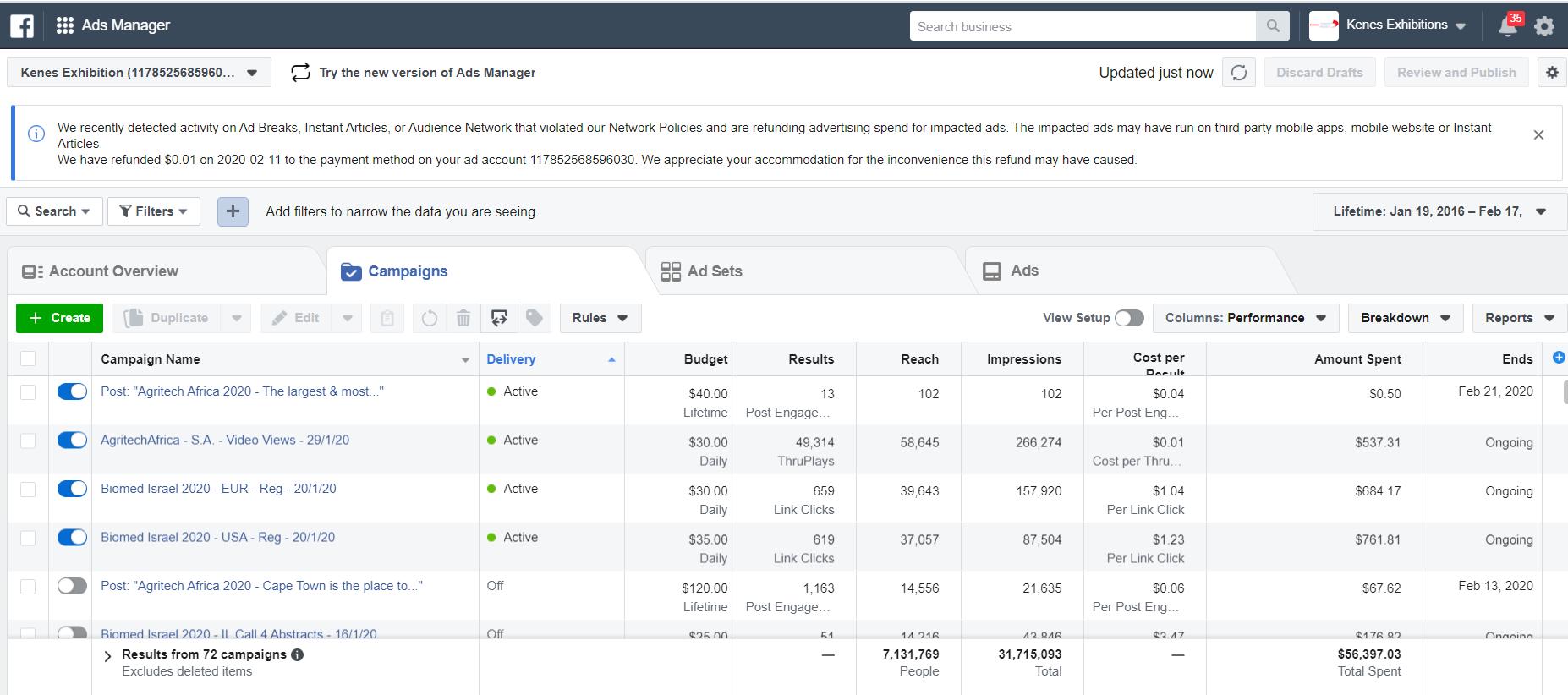1568x695 pixels.
Task: Open the Filters dropdown
Action: pos(154,211)
